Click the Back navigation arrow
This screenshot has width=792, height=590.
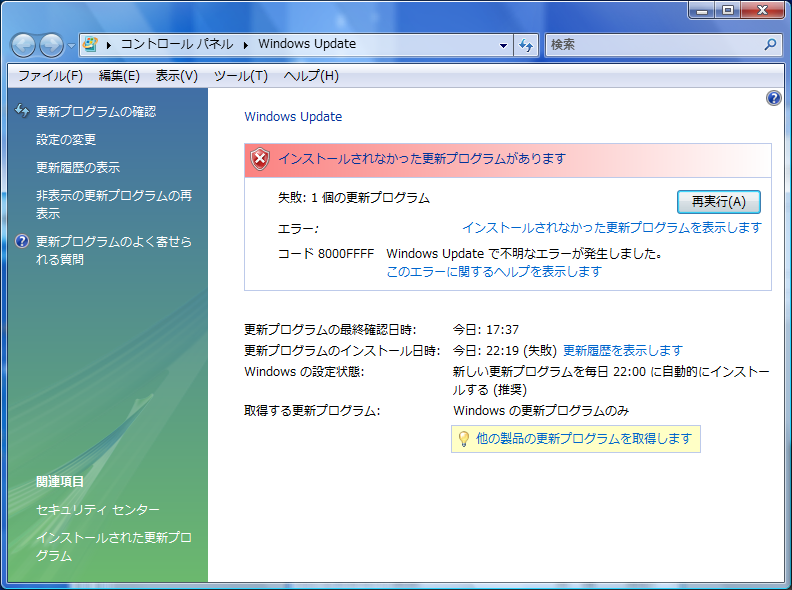23,45
